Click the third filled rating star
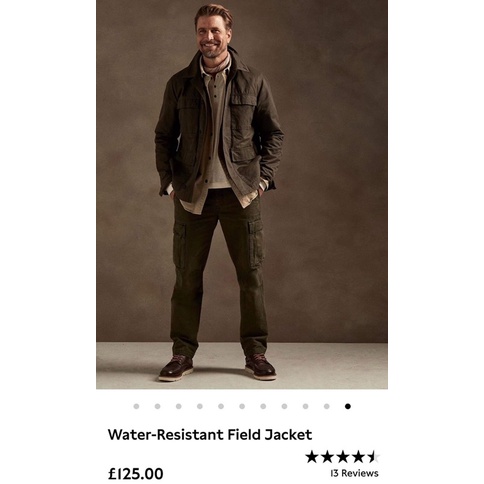The image size is (484, 484). (x=343, y=457)
